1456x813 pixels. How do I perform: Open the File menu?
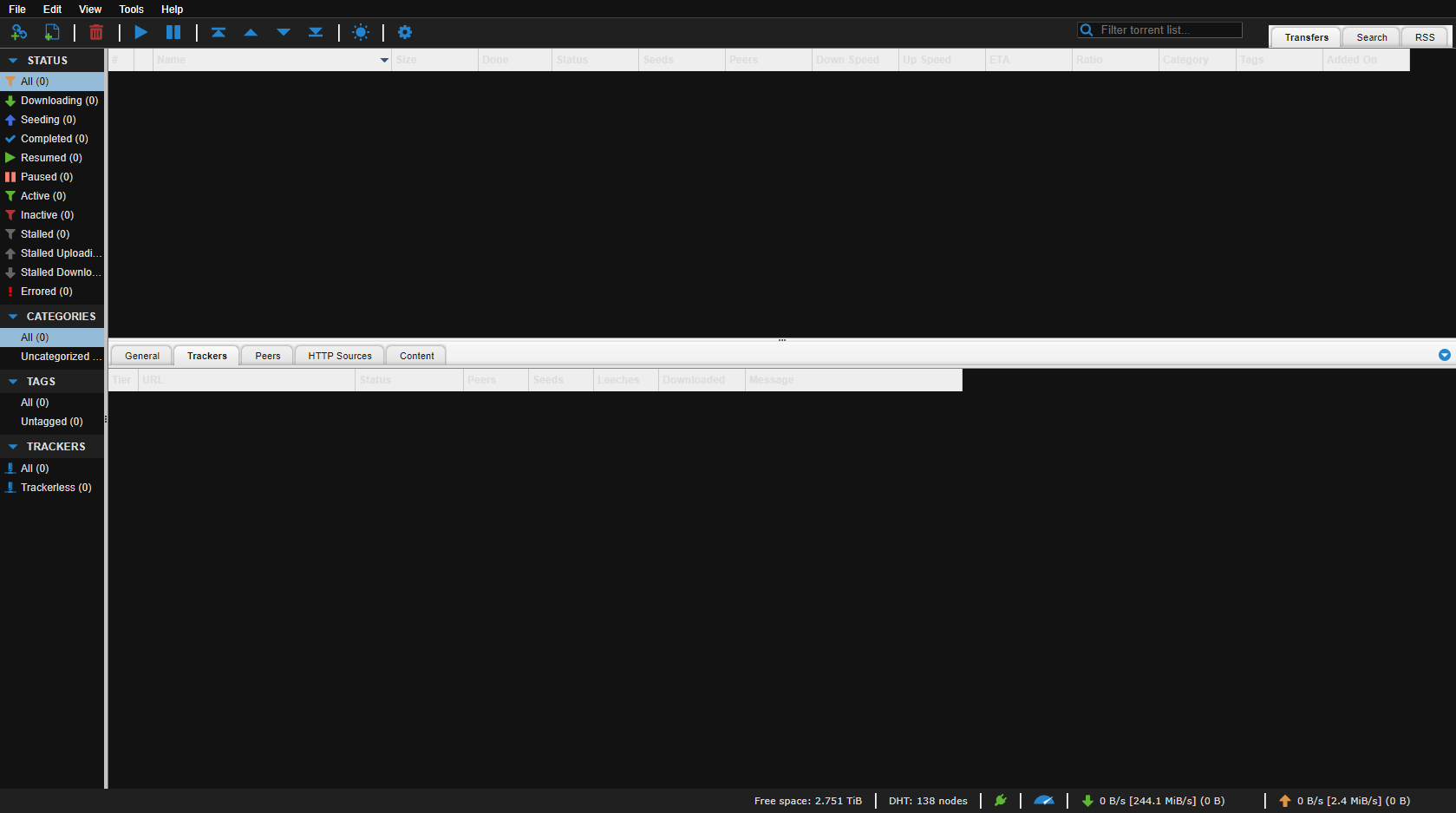coord(17,10)
